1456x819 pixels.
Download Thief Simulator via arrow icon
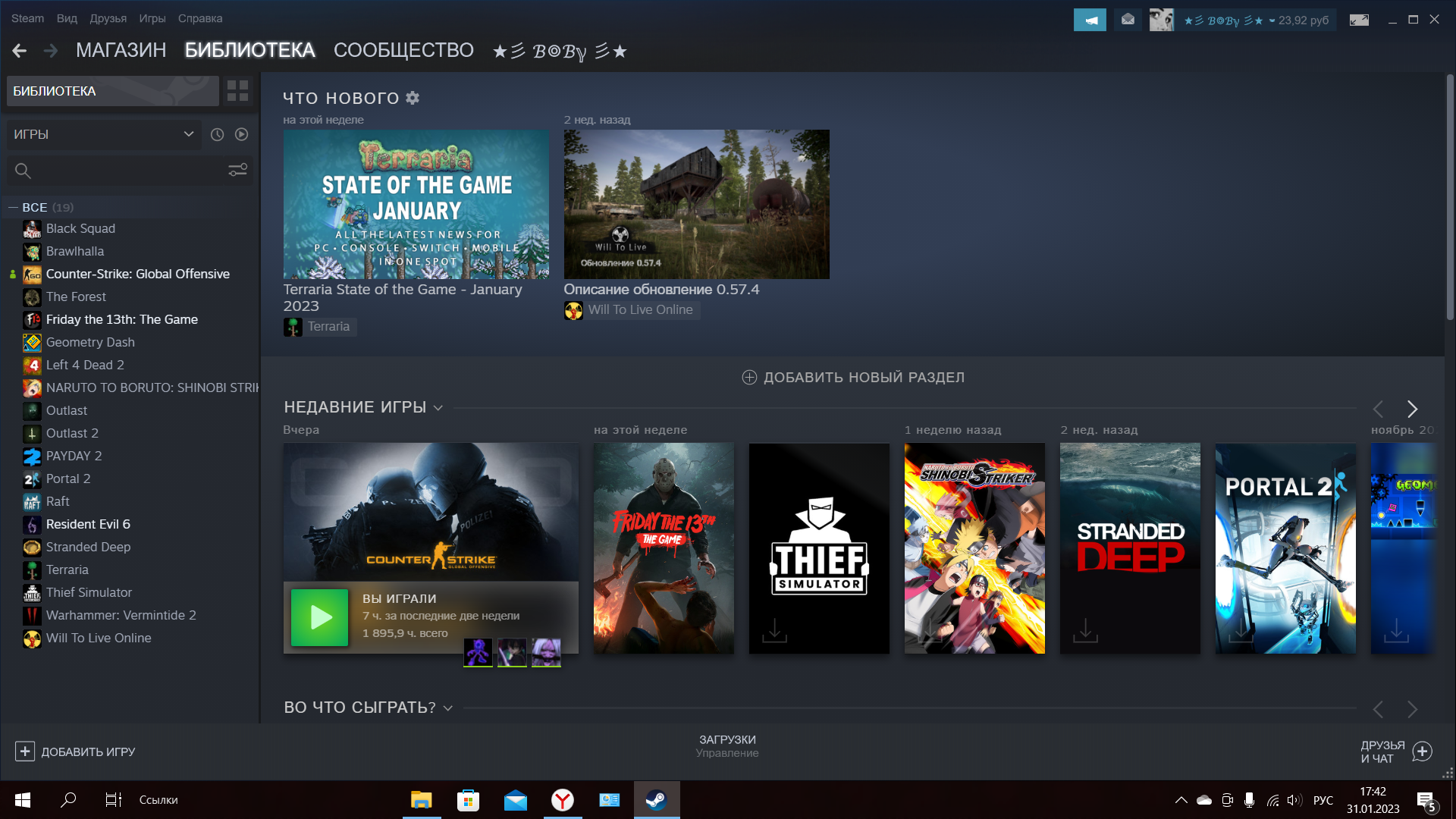[x=774, y=630]
